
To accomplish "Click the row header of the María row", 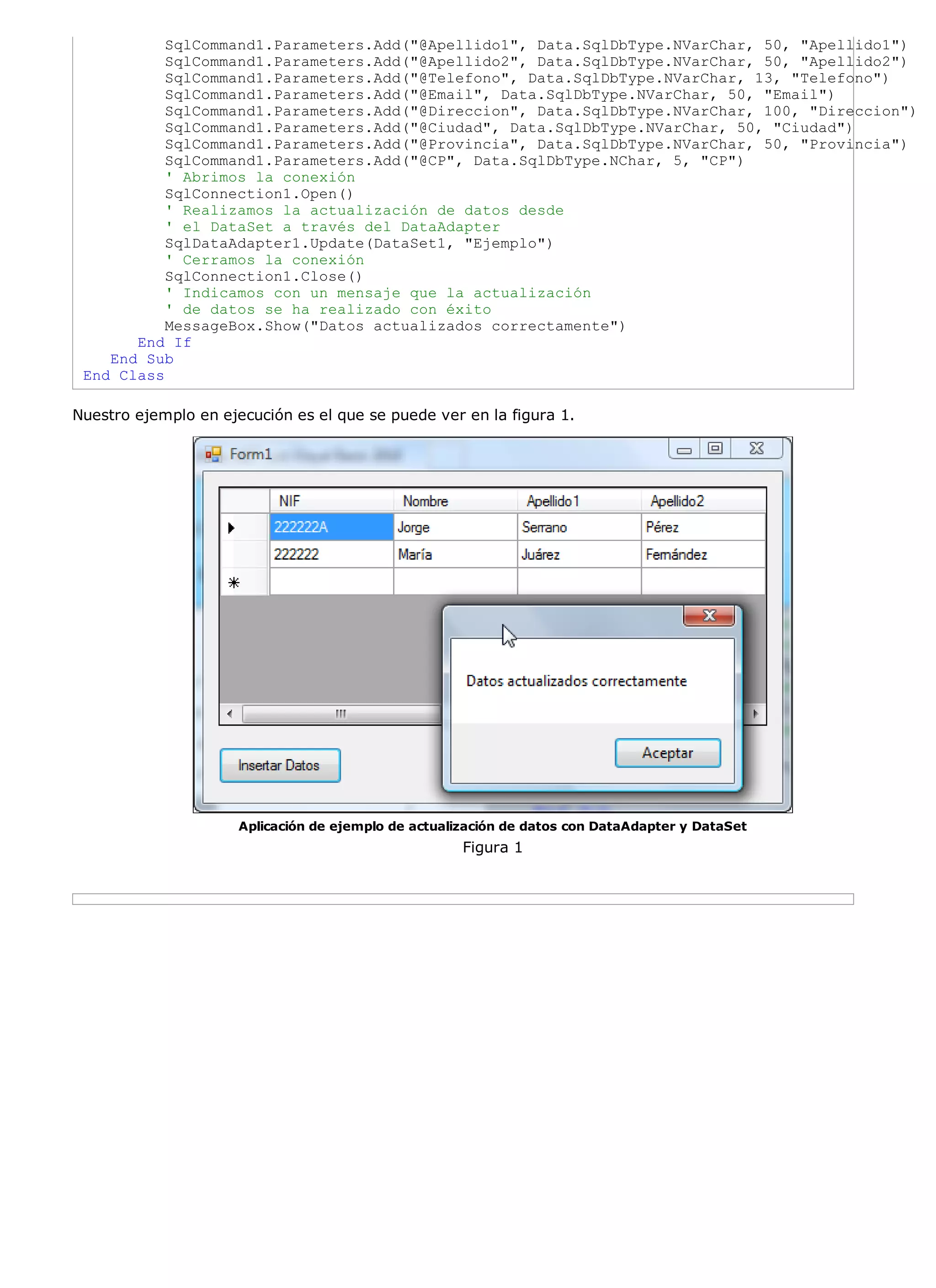I will (x=245, y=554).
